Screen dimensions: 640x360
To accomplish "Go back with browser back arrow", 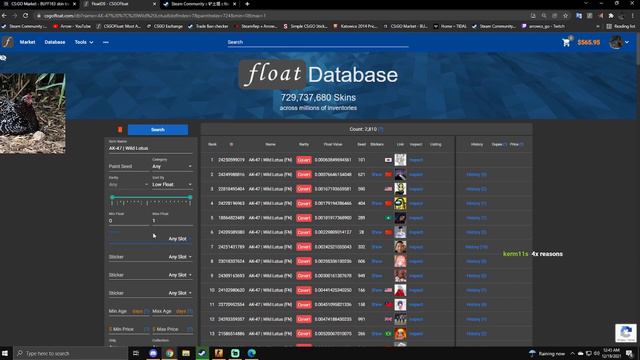I will pos(4,16).
